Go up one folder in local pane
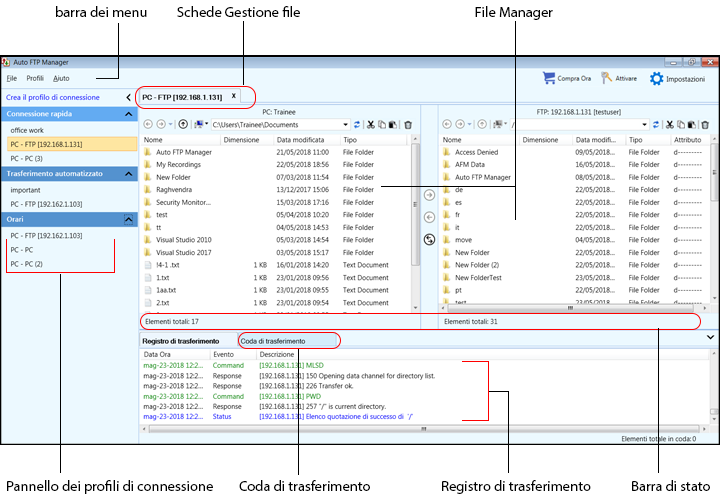Image resolution: width=720 pixels, height=502 pixels. tap(183, 125)
